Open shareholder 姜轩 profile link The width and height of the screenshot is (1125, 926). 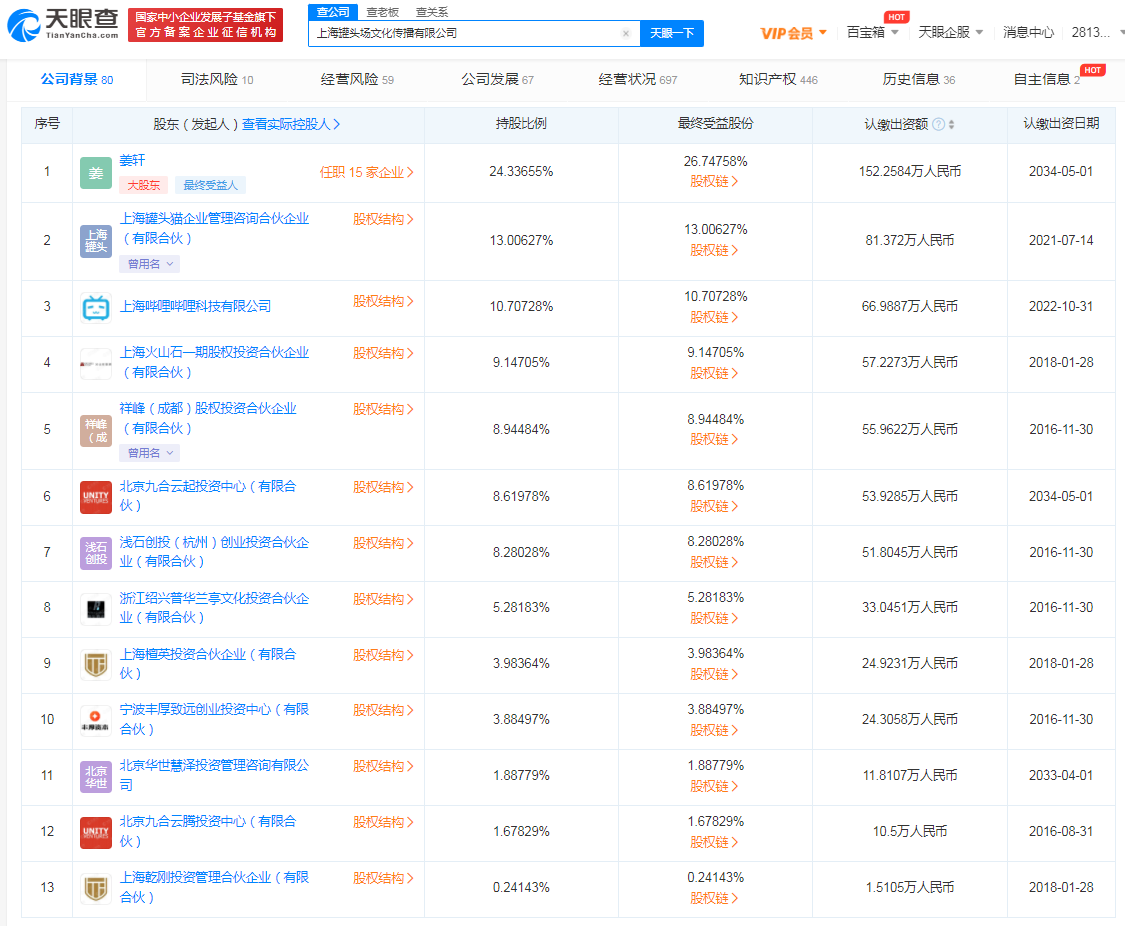click(132, 160)
